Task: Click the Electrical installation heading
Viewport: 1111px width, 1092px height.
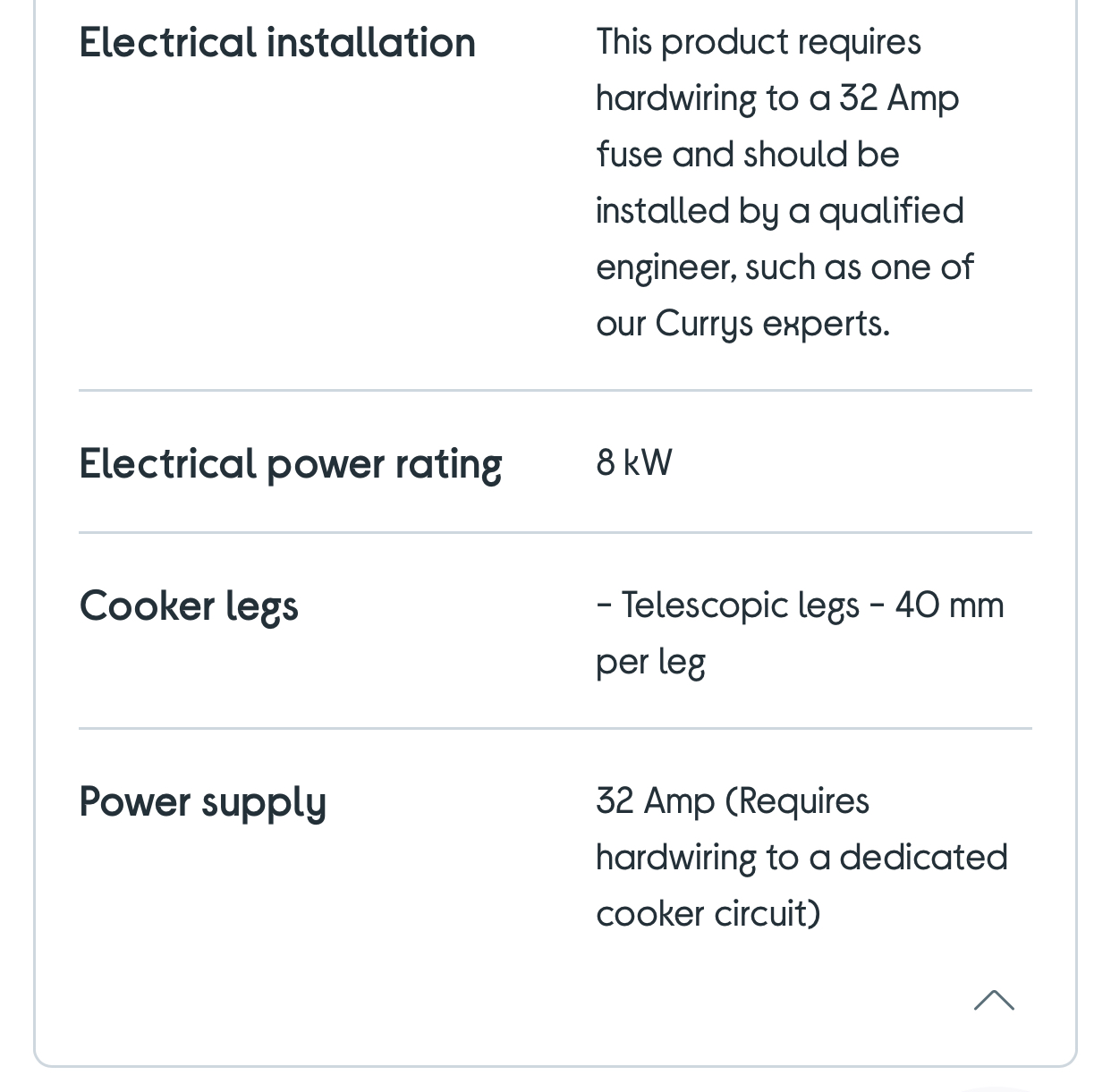Action: (277, 43)
